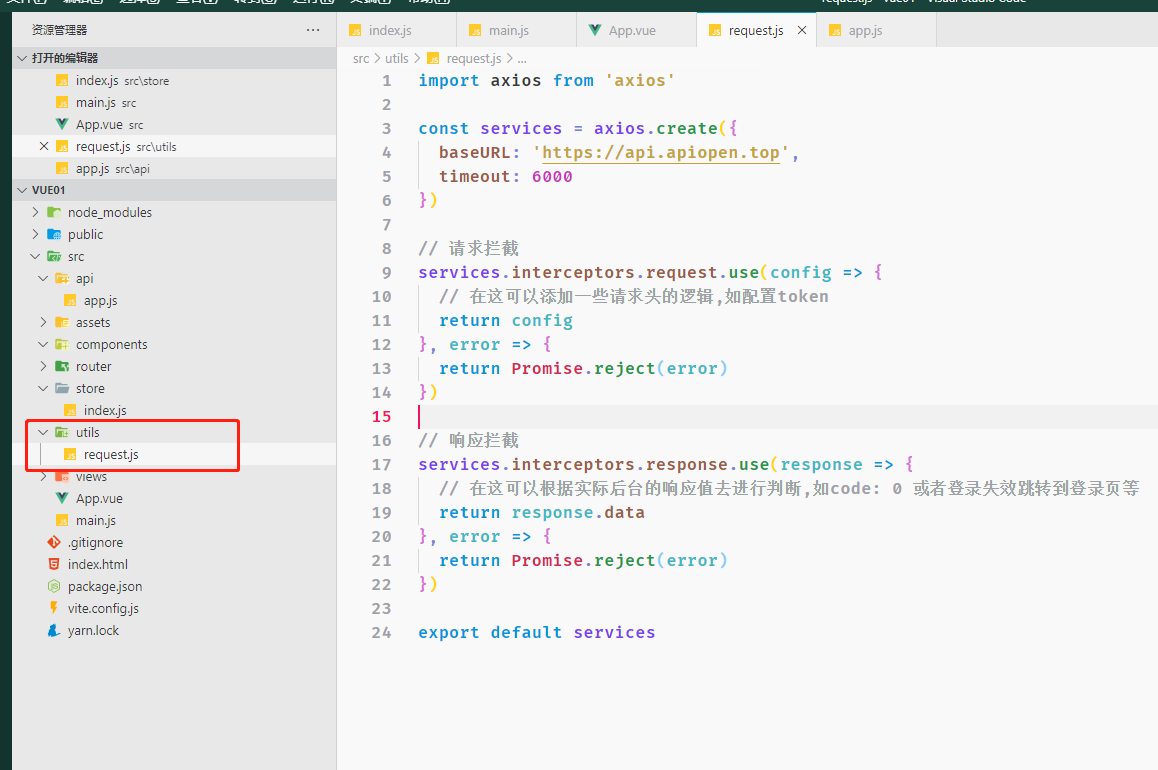Collapse the utils folder
Screen dimensions: 1158x770
coord(43,433)
